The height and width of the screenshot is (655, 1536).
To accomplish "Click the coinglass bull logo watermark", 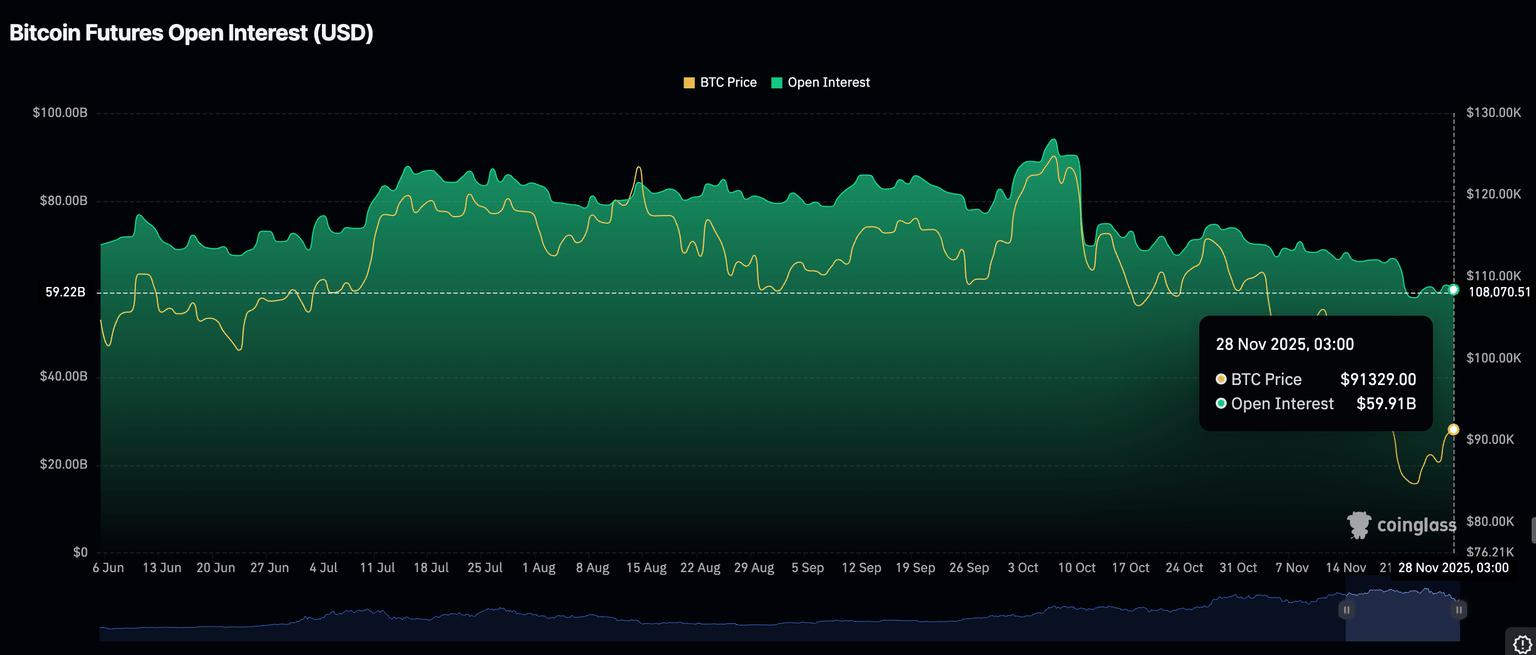I will click(x=1359, y=525).
